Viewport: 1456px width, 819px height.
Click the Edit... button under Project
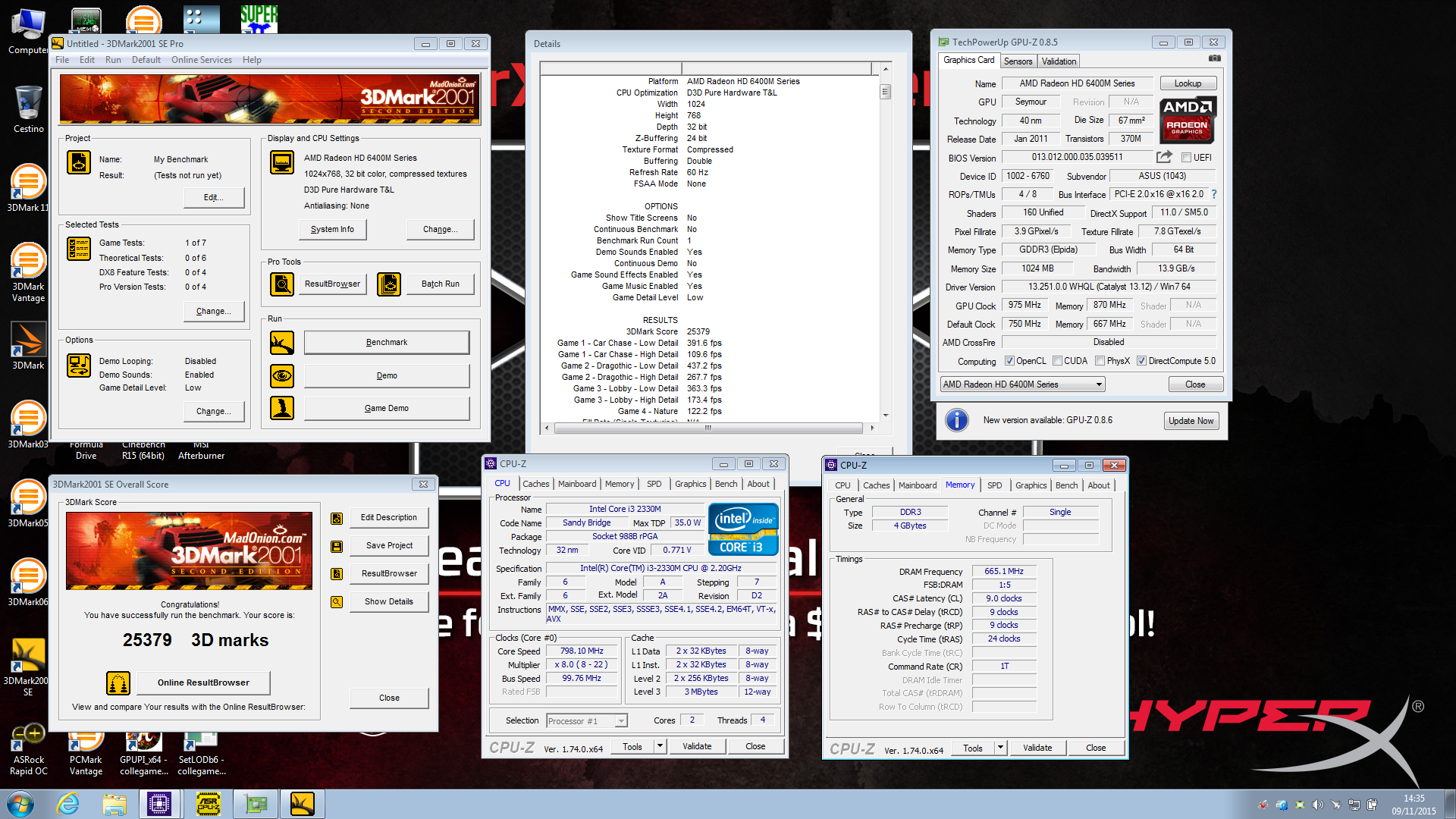tap(214, 198)
